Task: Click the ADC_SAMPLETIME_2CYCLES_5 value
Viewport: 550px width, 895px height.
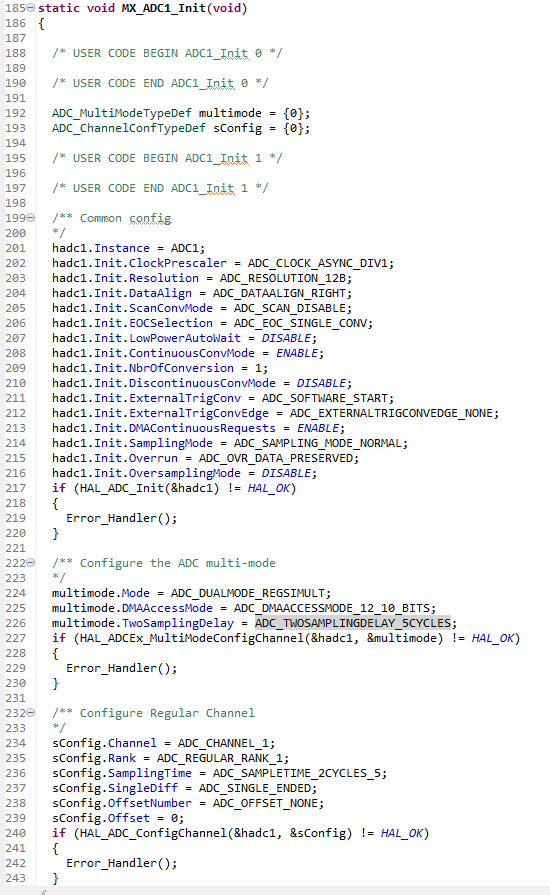Action: pos(297,773)
